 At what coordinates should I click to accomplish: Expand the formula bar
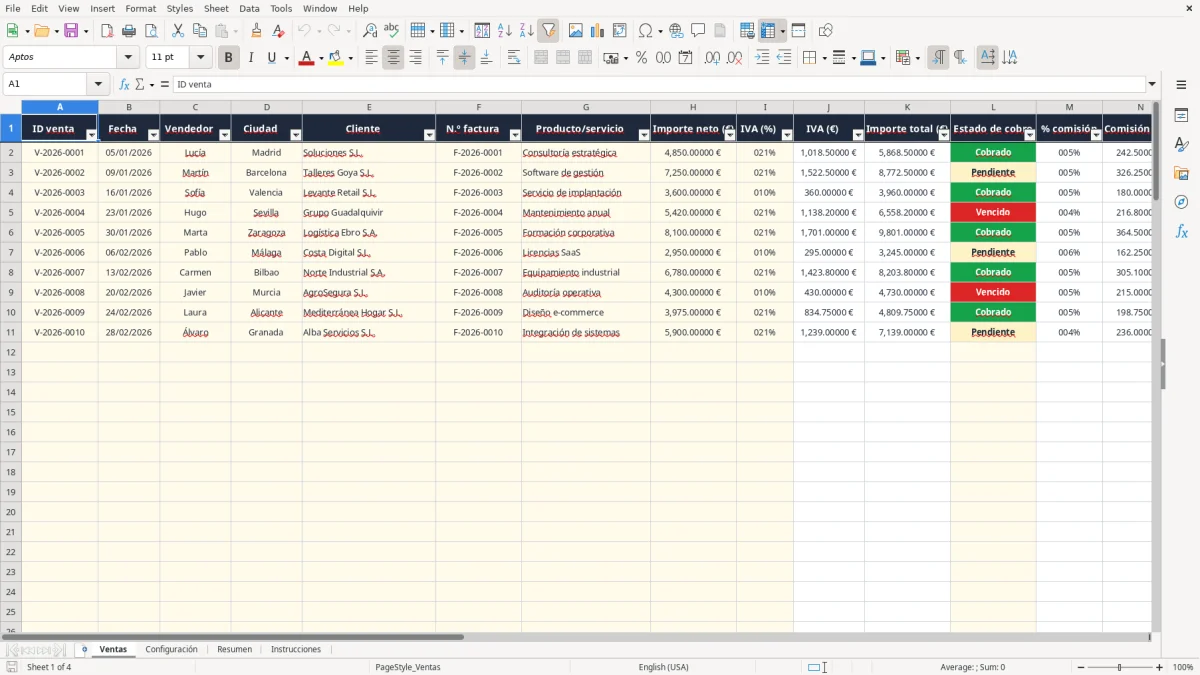tap(1152, 84)
